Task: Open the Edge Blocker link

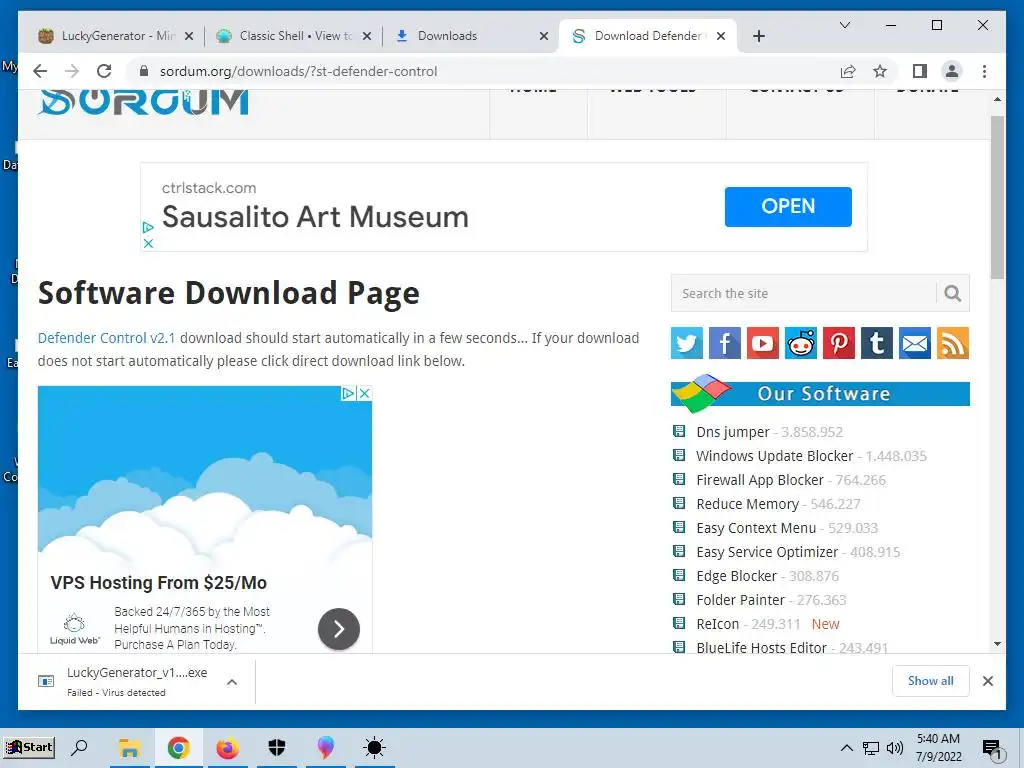Action: coord(737,576)
